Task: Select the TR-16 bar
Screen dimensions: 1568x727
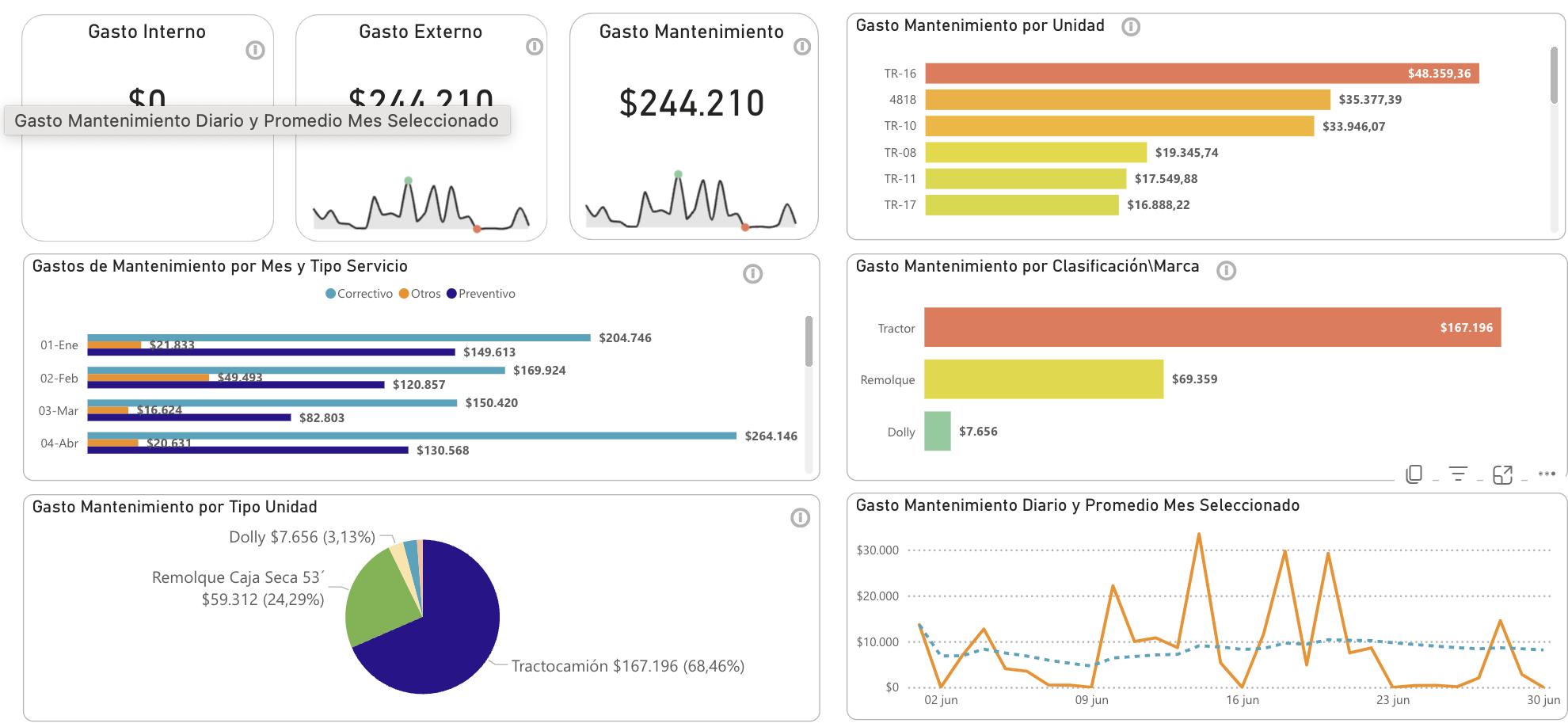Action: pos(1201,74)
